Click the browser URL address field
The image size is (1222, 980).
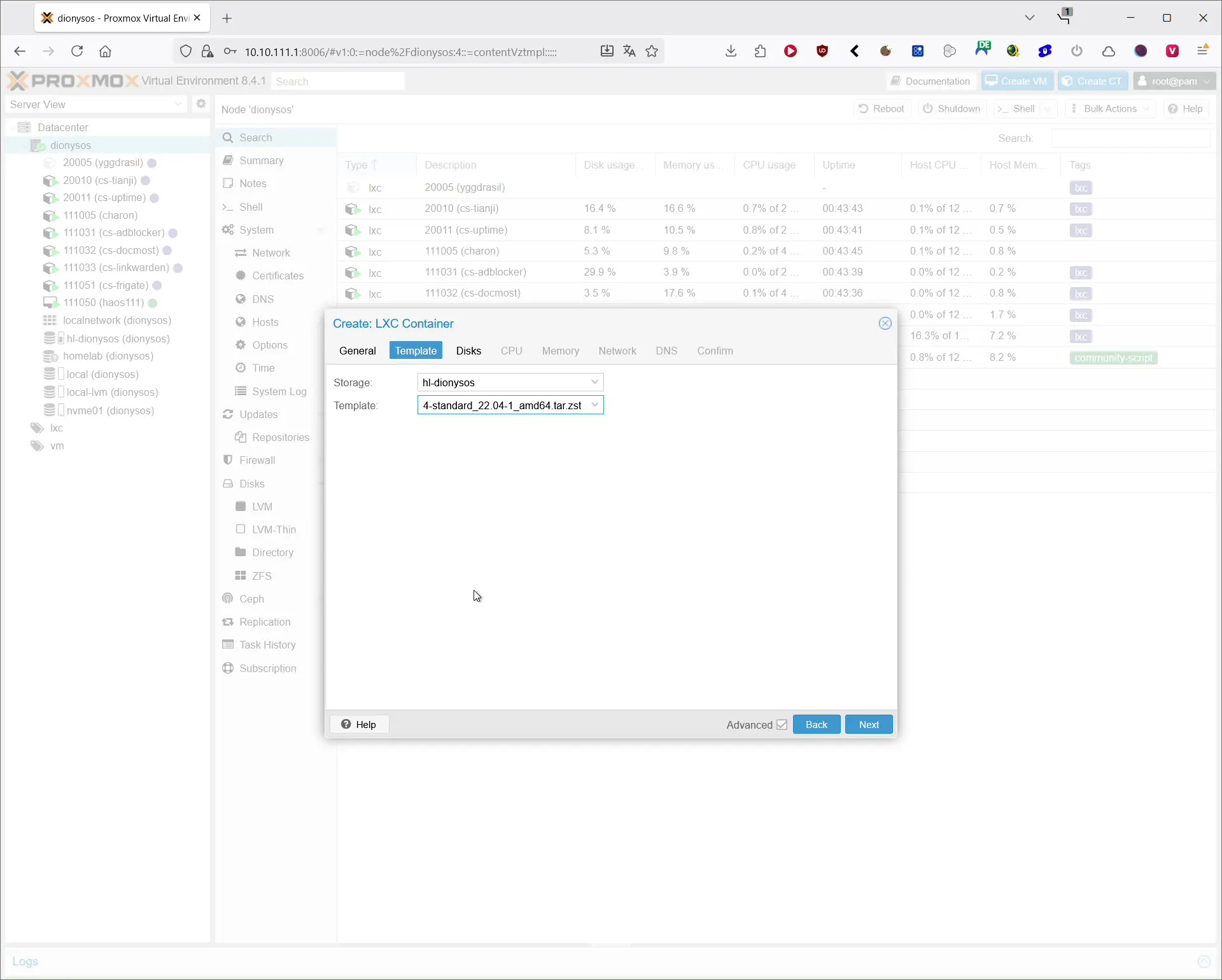point(401,52)
